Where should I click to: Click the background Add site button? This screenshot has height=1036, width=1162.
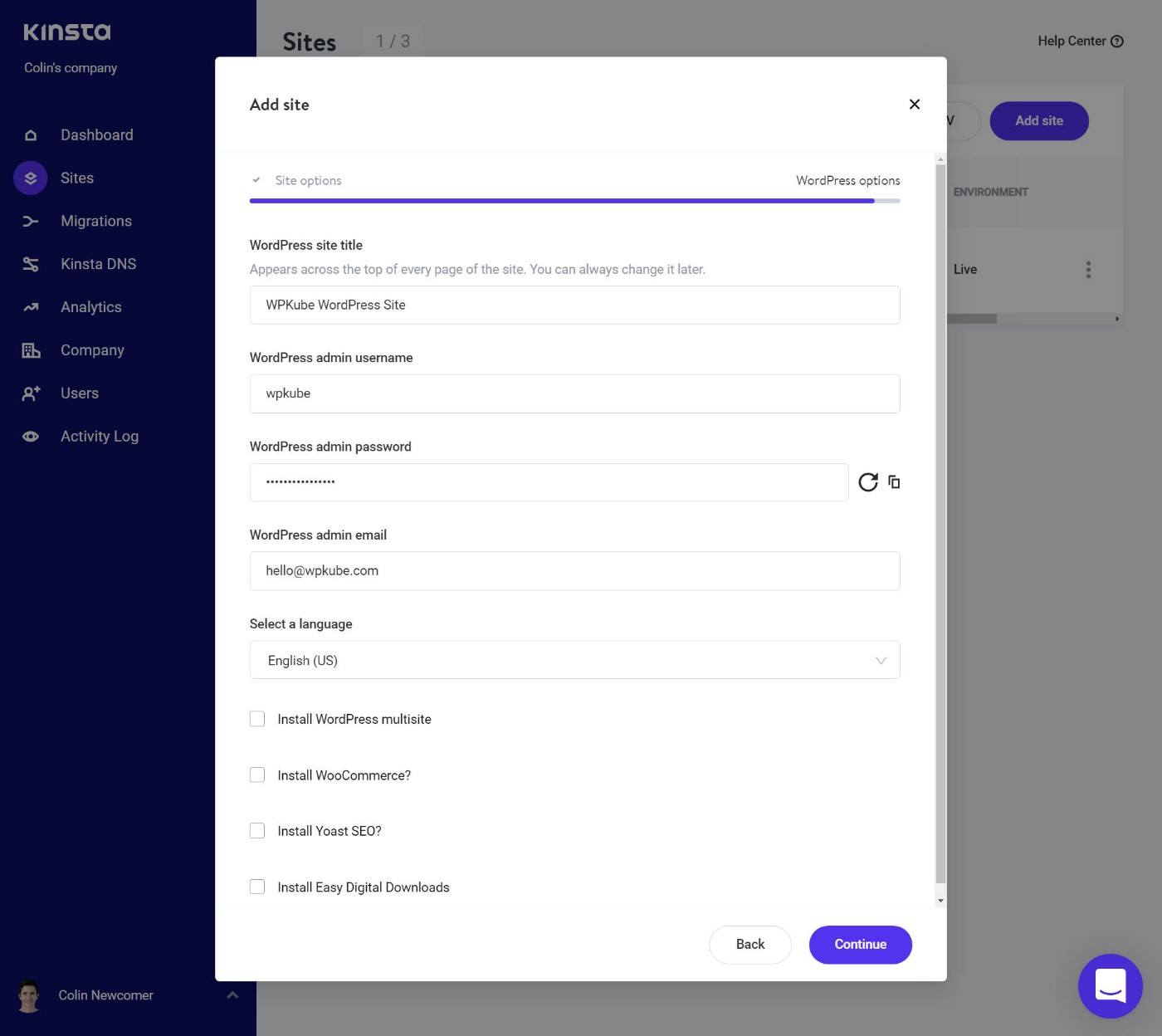point(1039,121)
